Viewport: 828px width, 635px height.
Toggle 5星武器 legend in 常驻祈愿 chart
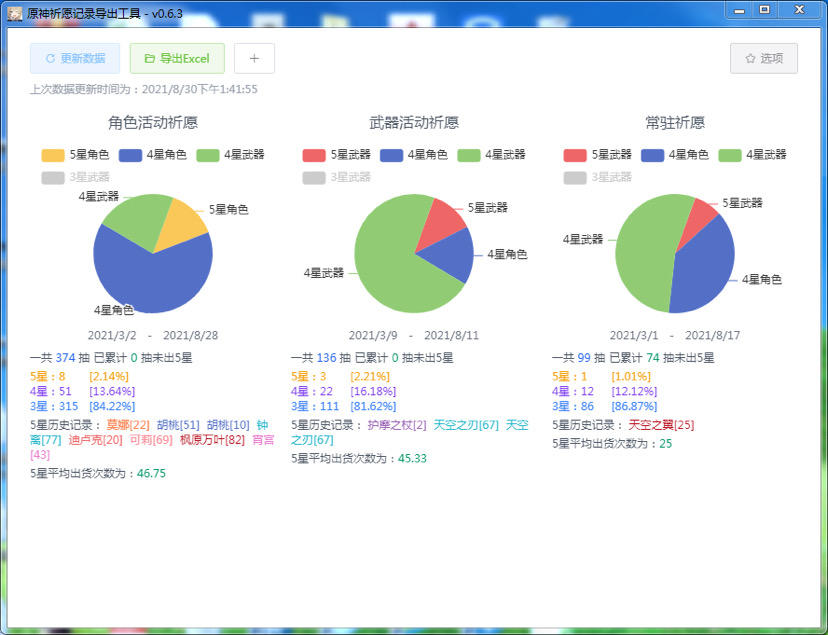click(597, 155)
